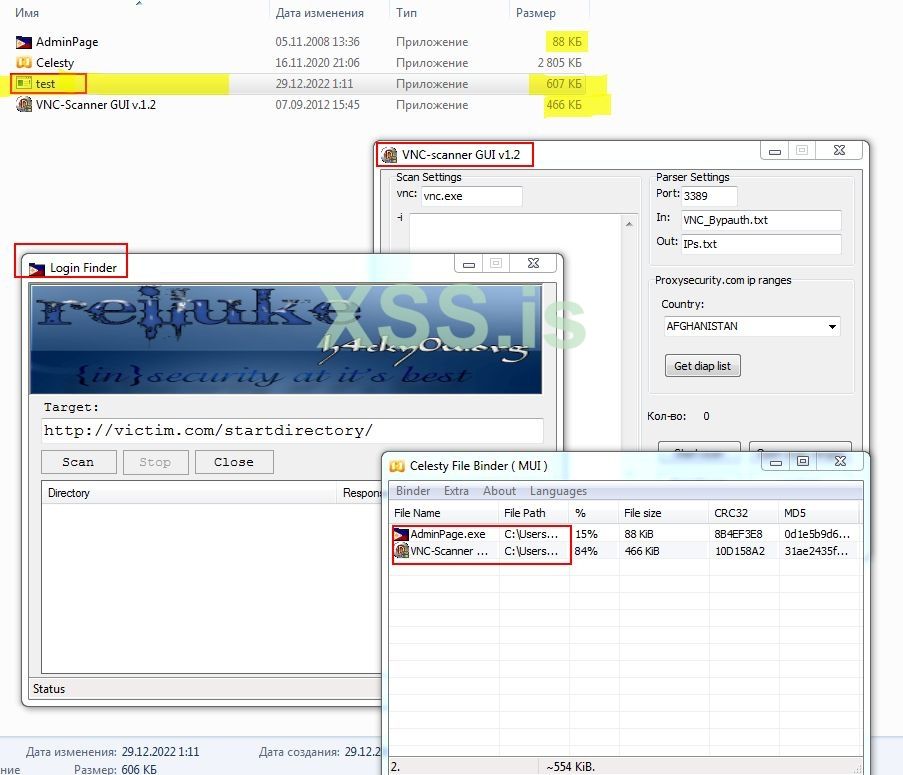903x775 pixels.
Task: Click the File Path column header in Celesty
Action: [x=534, y=513]
